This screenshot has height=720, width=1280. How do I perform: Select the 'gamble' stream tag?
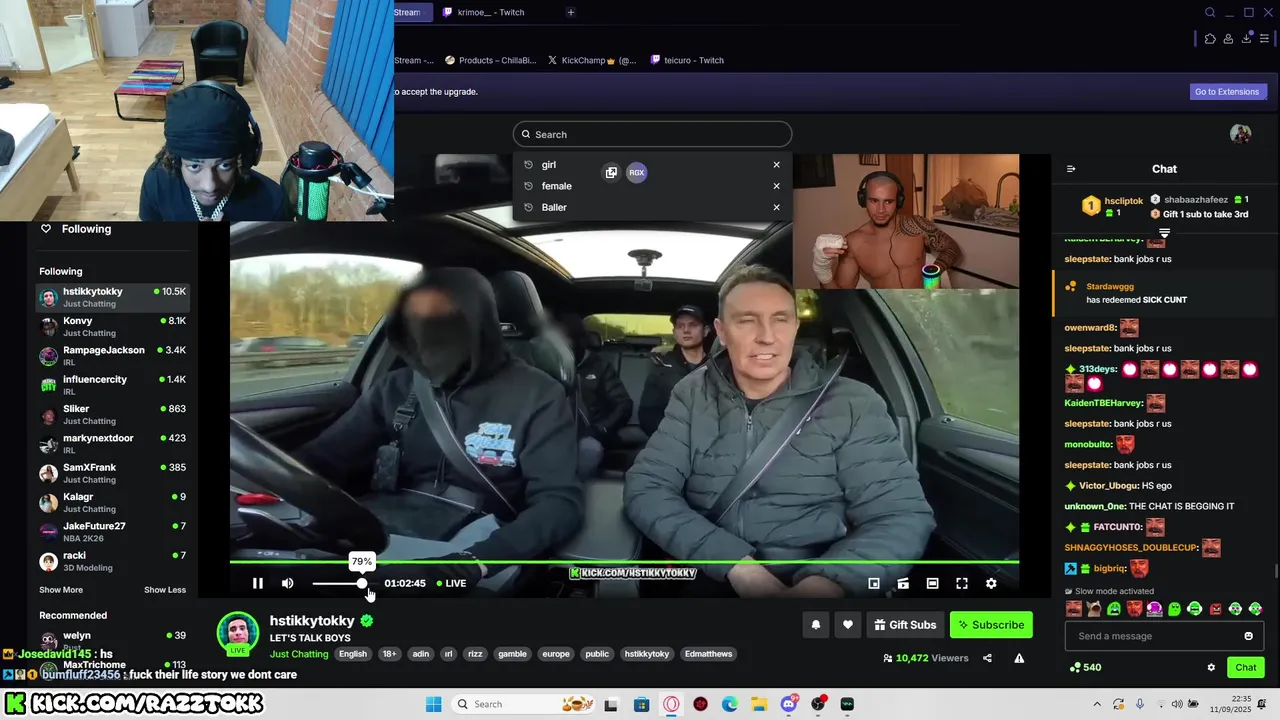pos(512,654)
